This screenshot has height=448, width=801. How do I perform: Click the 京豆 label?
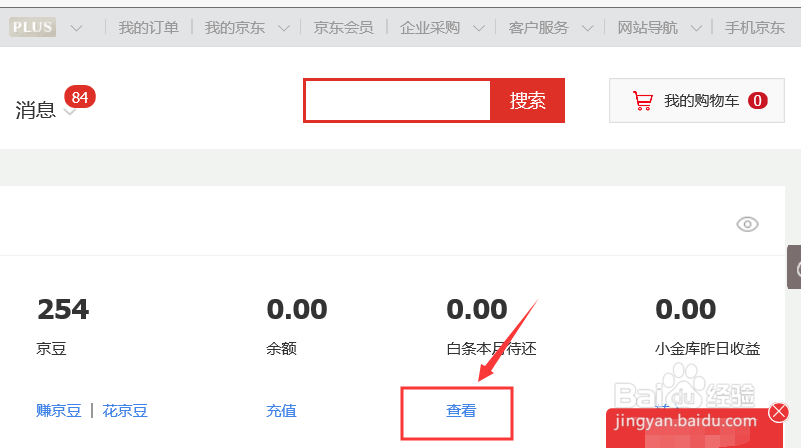tap(51, 349)
